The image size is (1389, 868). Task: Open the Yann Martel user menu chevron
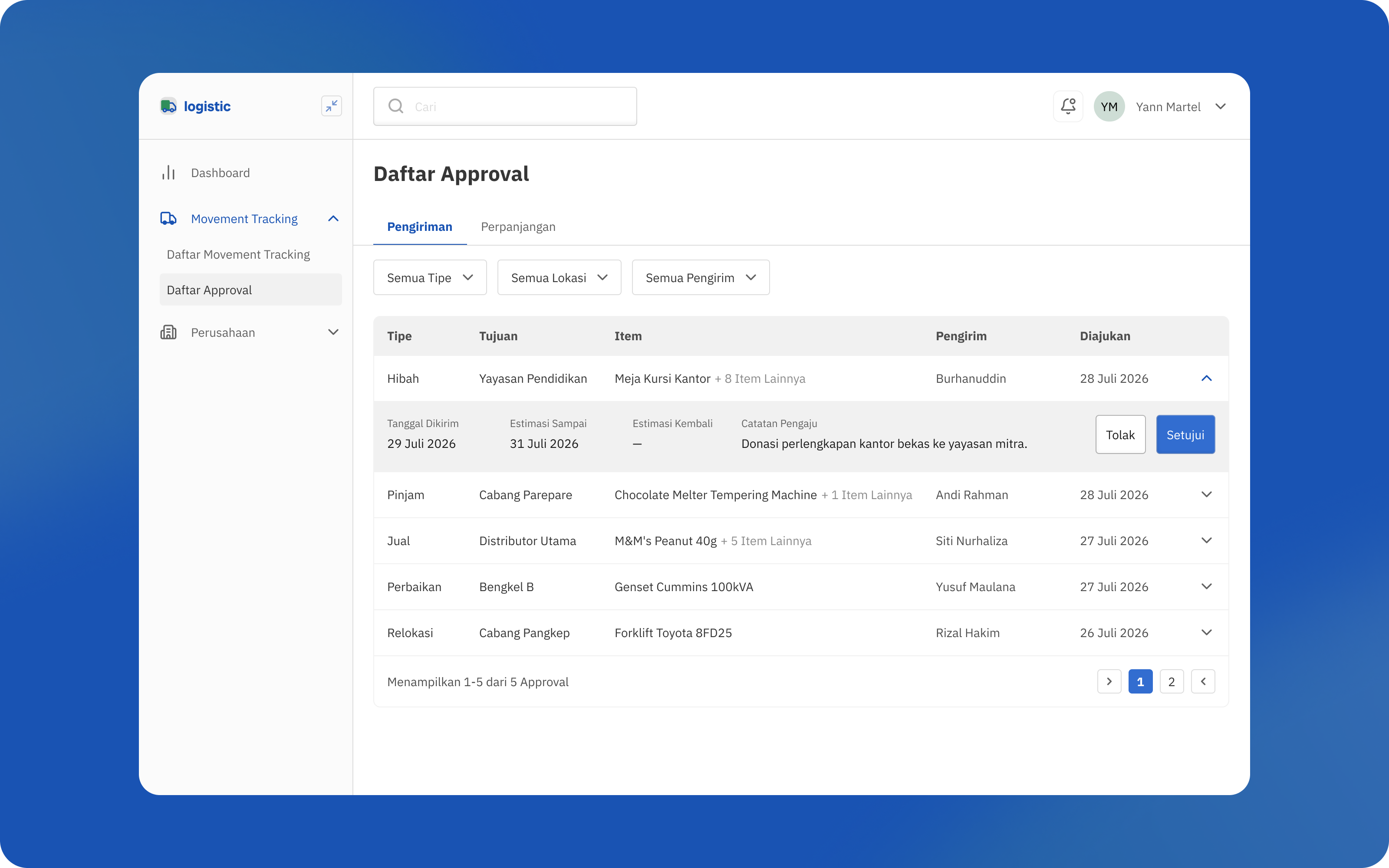(1221, 107)
